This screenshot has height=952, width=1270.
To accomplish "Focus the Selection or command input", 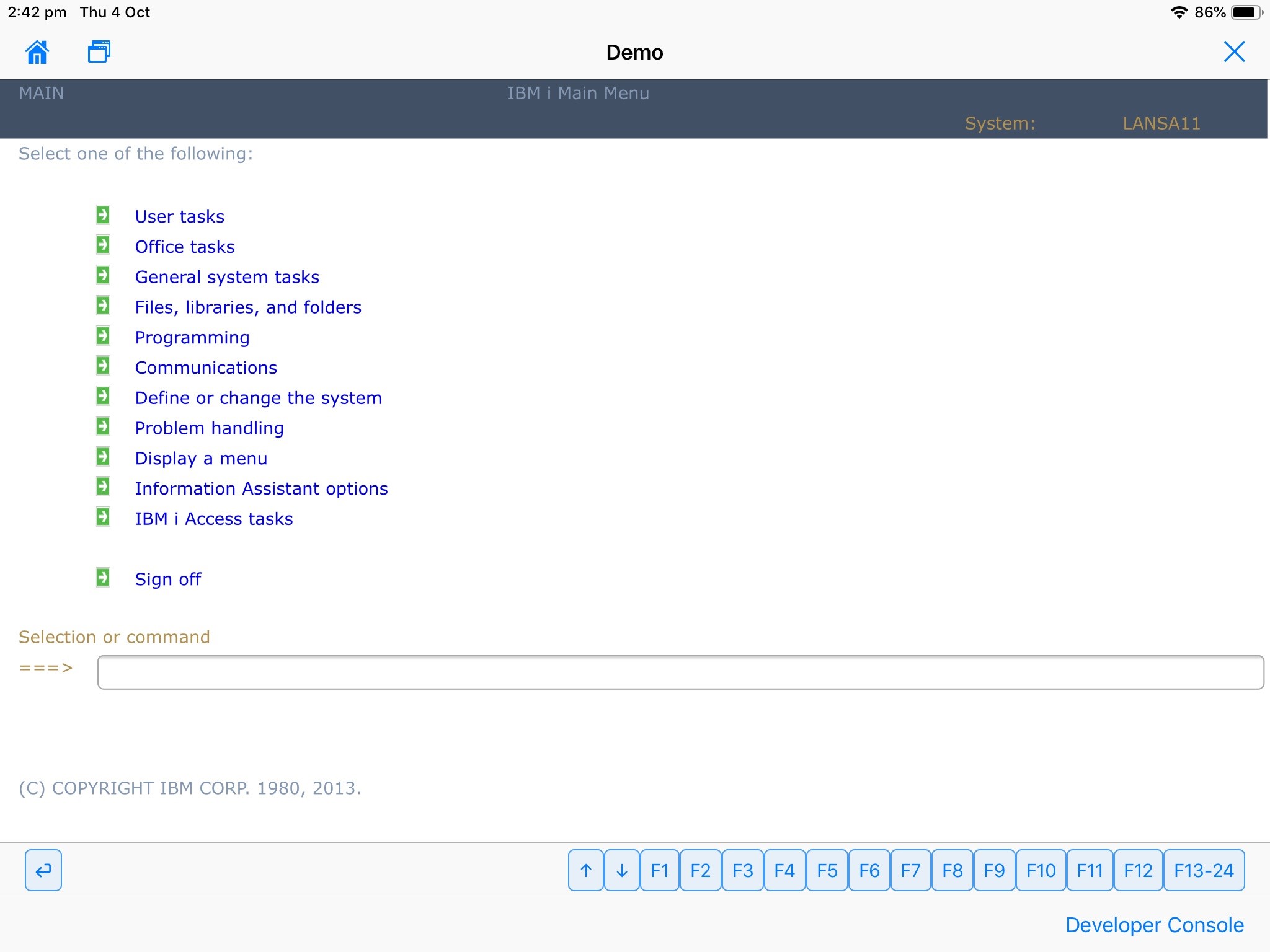I will (x=680, y=672).
